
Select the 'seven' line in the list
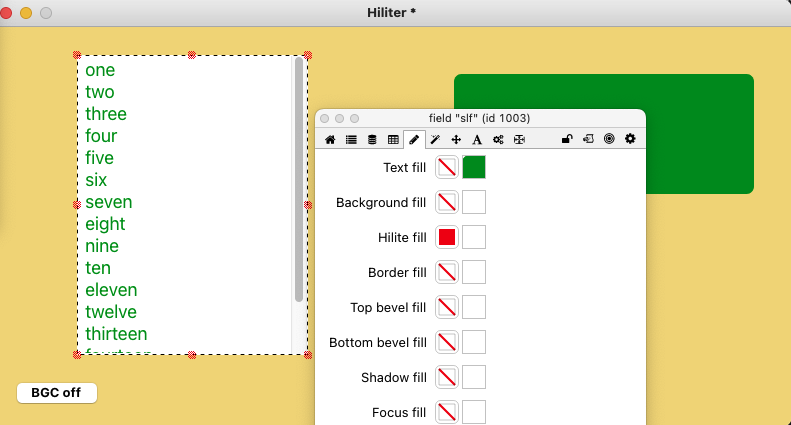109,202
